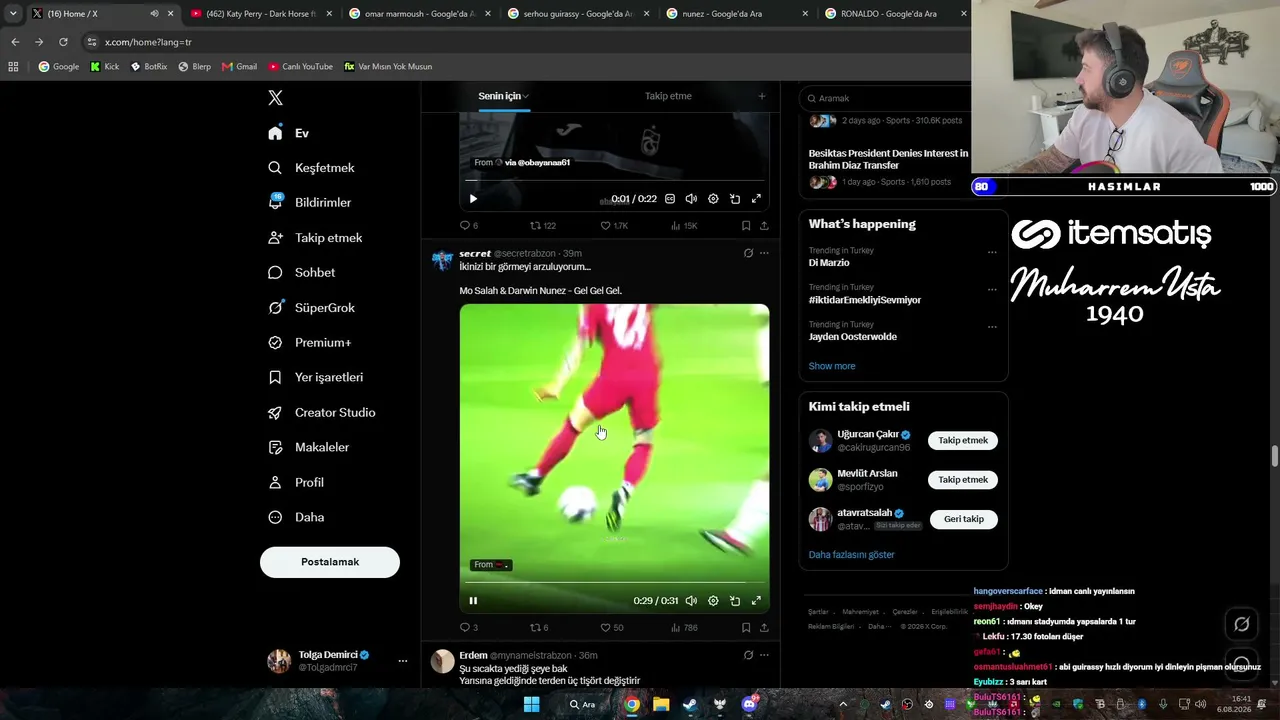This screenshot has width=1280, height=720.
Task: Open Salah Nunez video settings gear
Action: point(713,601)
